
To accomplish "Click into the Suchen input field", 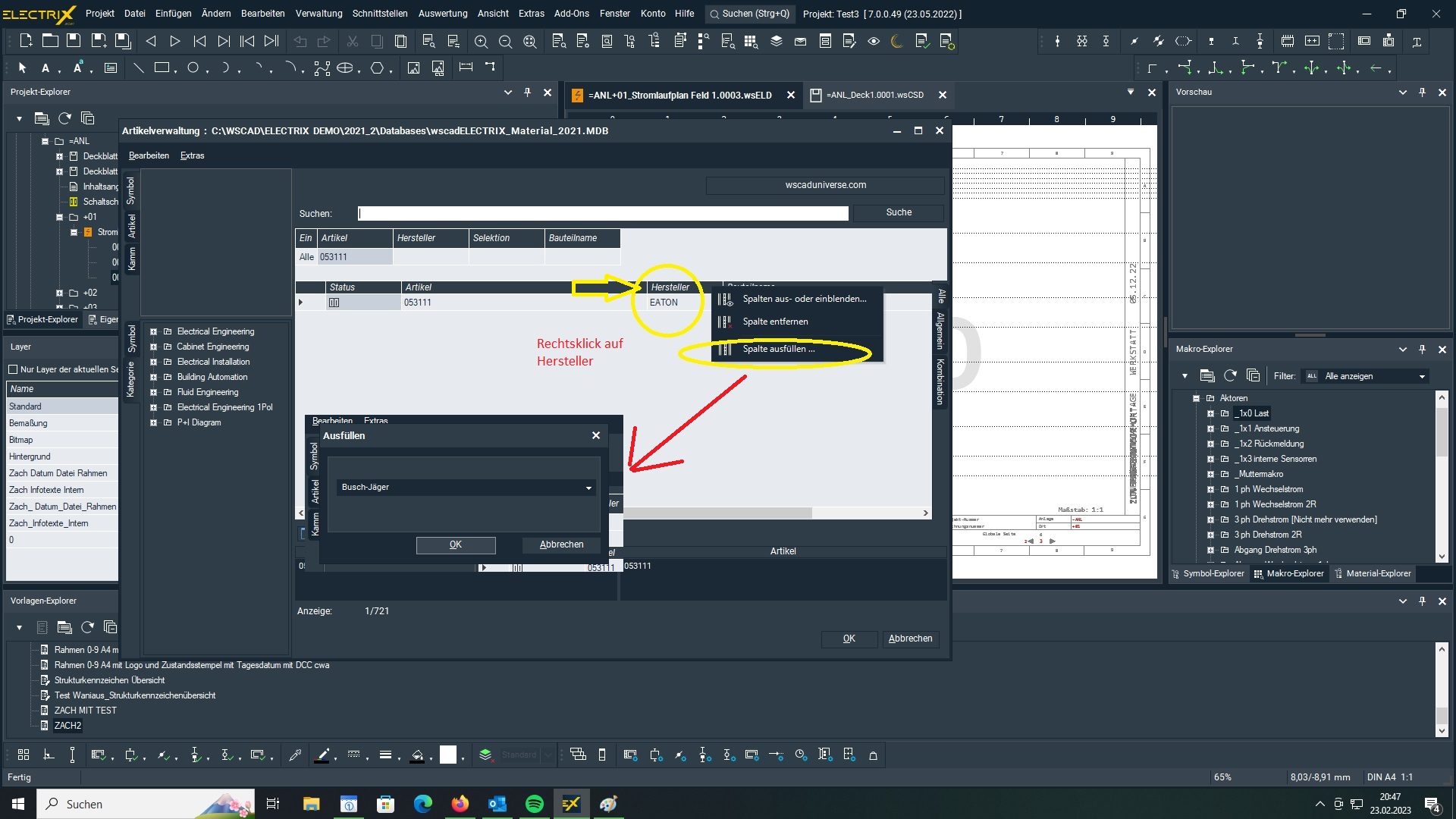I will coord(603,214).
